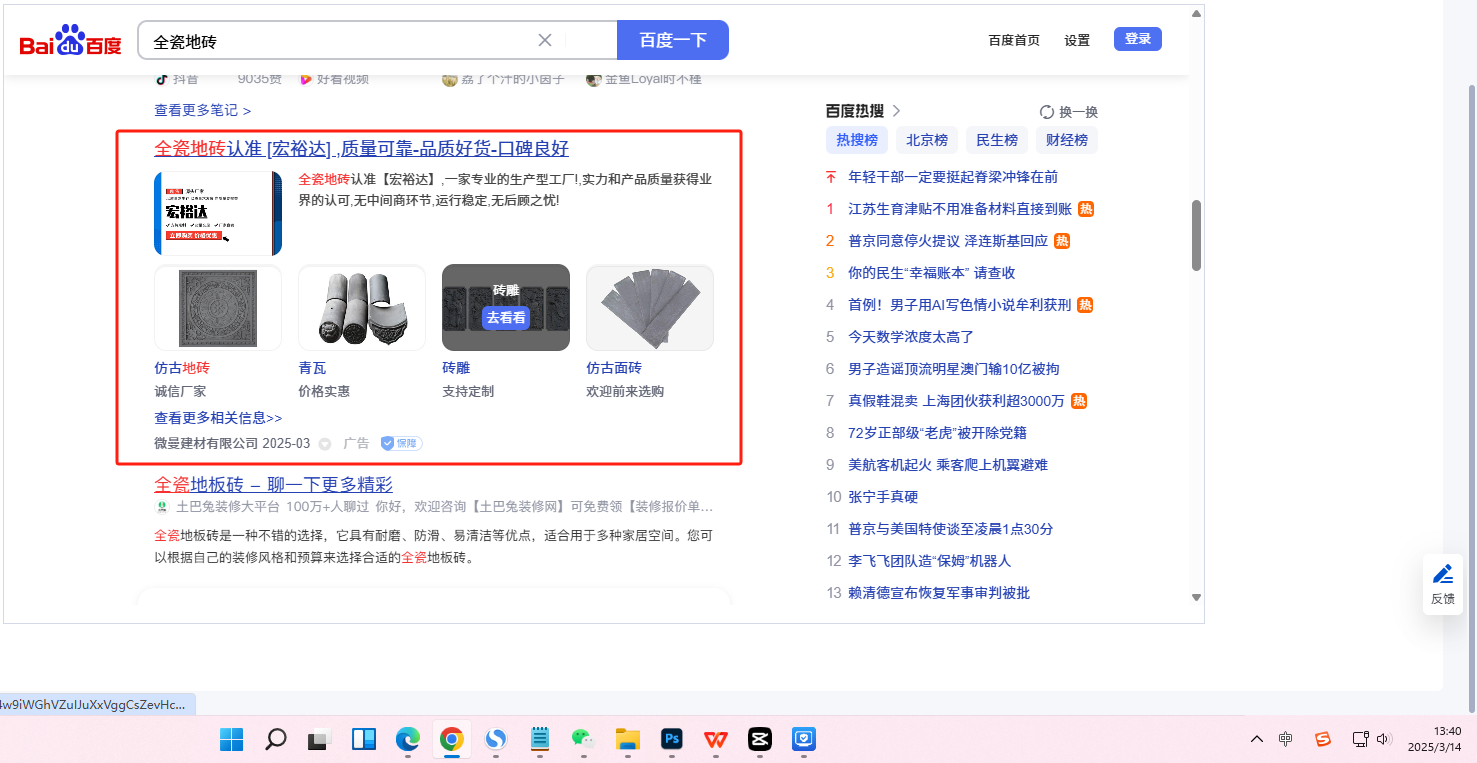
Task: Click the scrollbar down arrow
Action: pos(1196,597)
